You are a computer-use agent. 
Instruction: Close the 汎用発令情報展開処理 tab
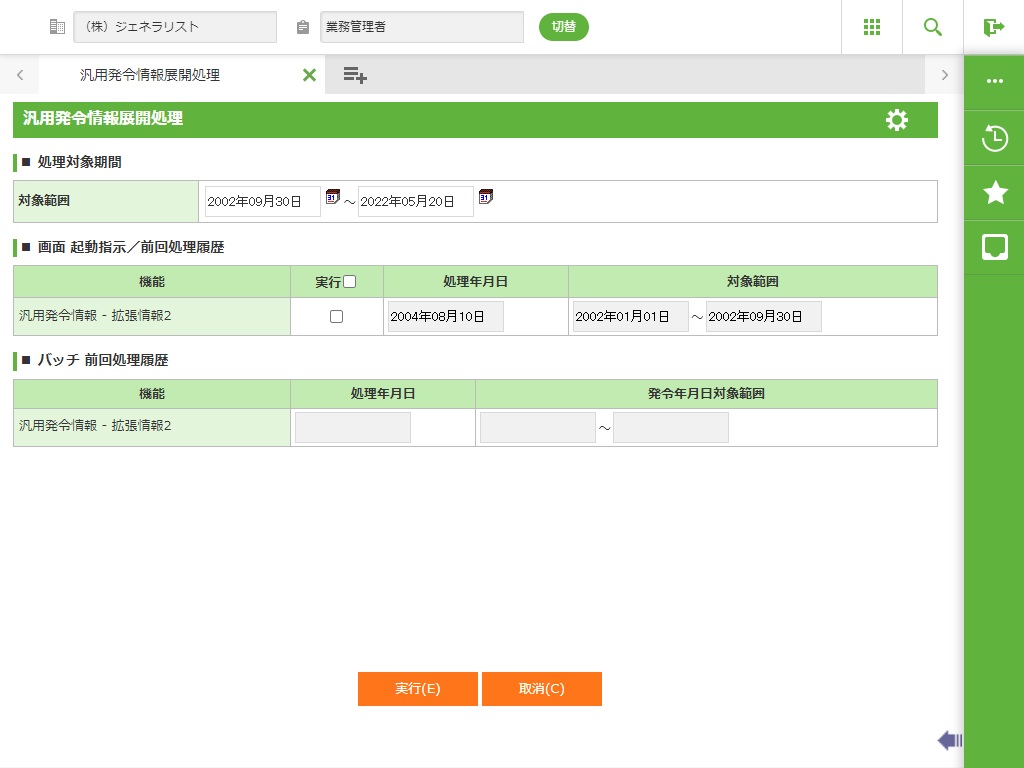pos(309,75)
